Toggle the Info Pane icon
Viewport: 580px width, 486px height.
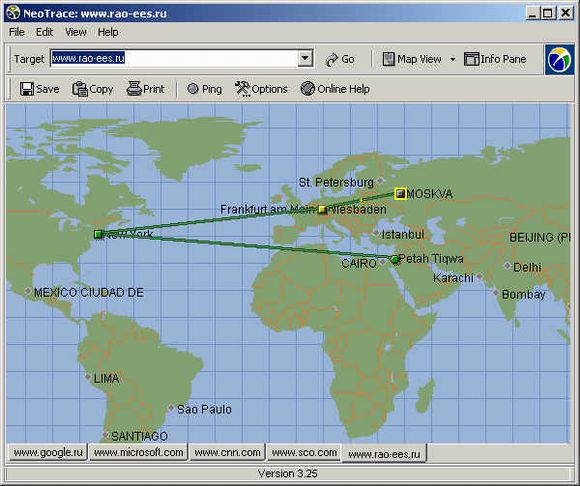coord(471,59)
